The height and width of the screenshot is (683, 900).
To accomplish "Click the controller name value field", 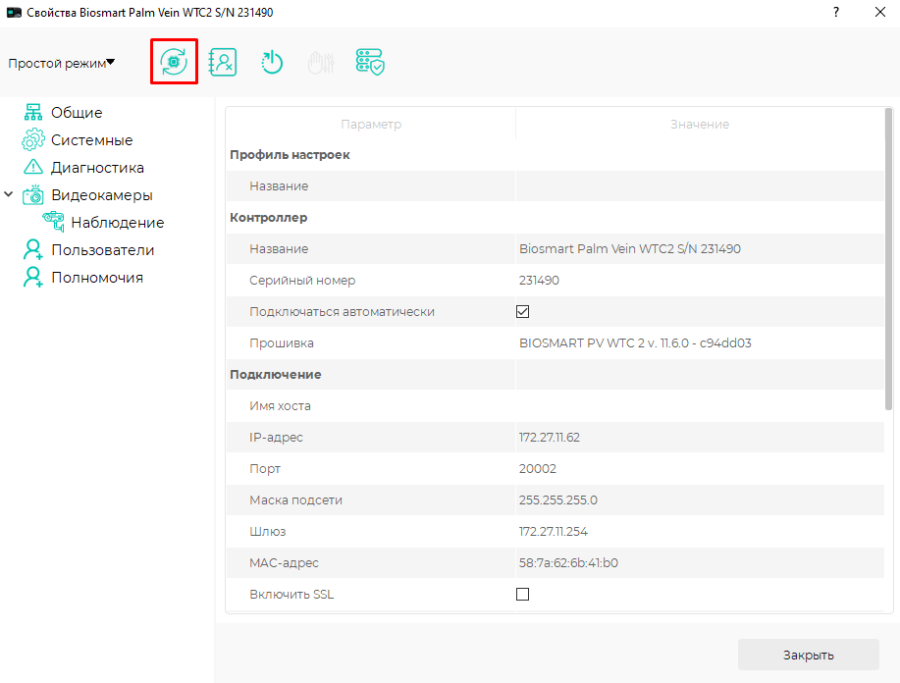I will 700,249.
